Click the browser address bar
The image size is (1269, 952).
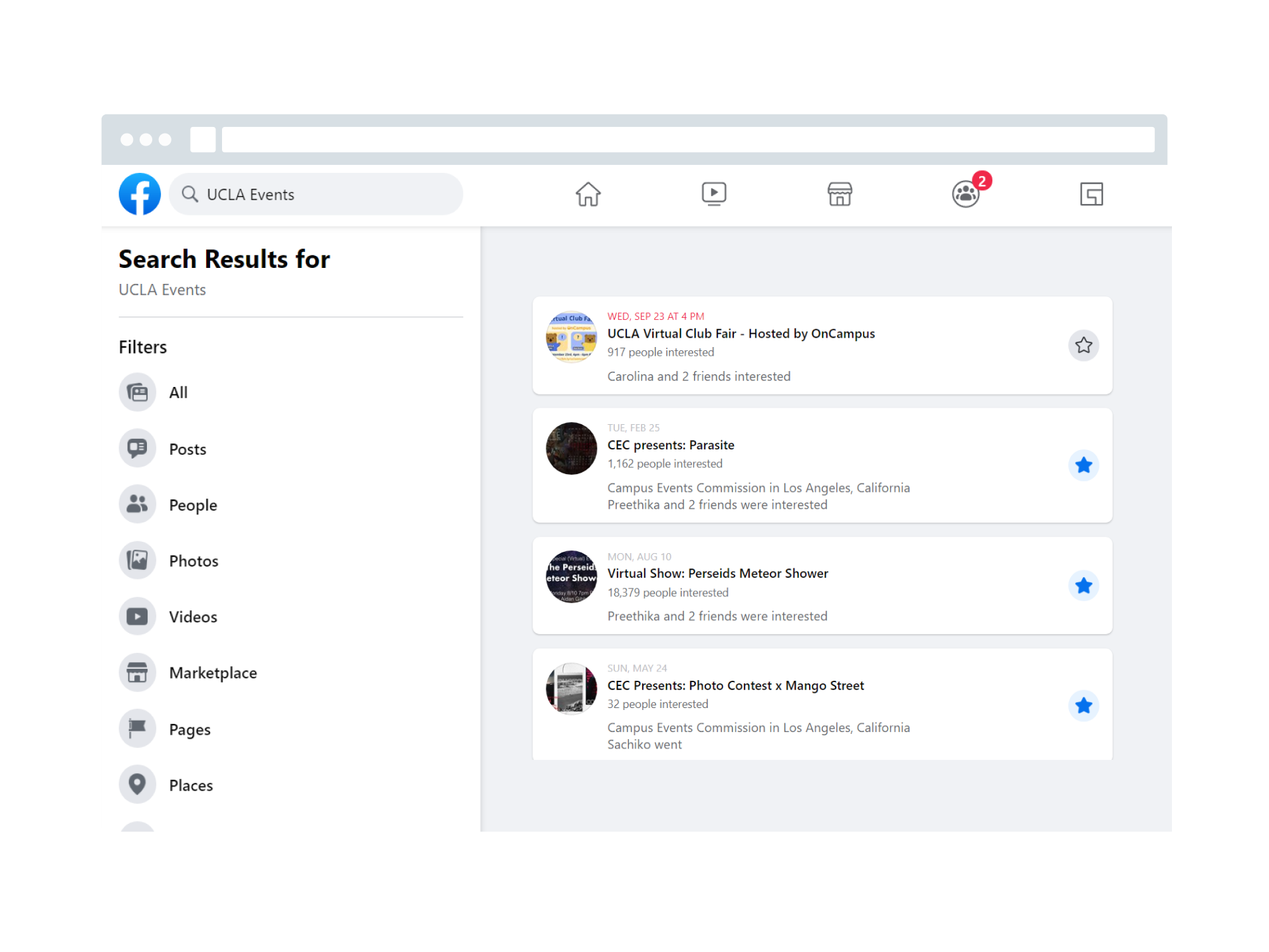[x=688, y=140]
